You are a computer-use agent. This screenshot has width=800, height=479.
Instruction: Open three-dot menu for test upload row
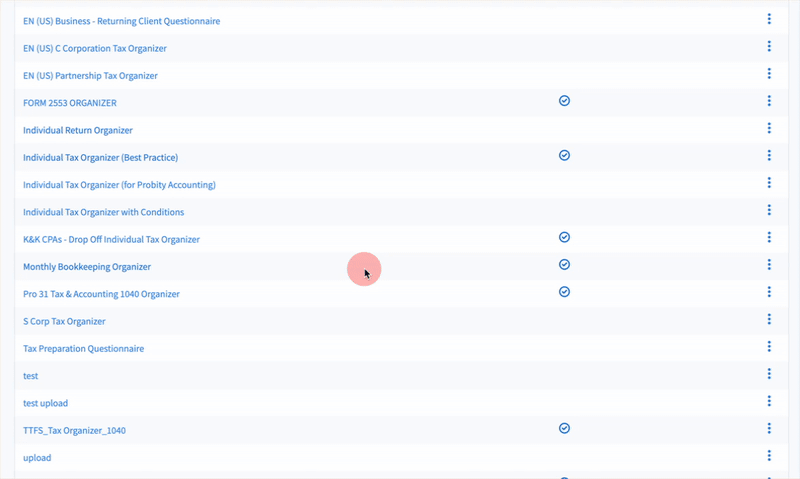pyautogui.click(x=769, y=401)
